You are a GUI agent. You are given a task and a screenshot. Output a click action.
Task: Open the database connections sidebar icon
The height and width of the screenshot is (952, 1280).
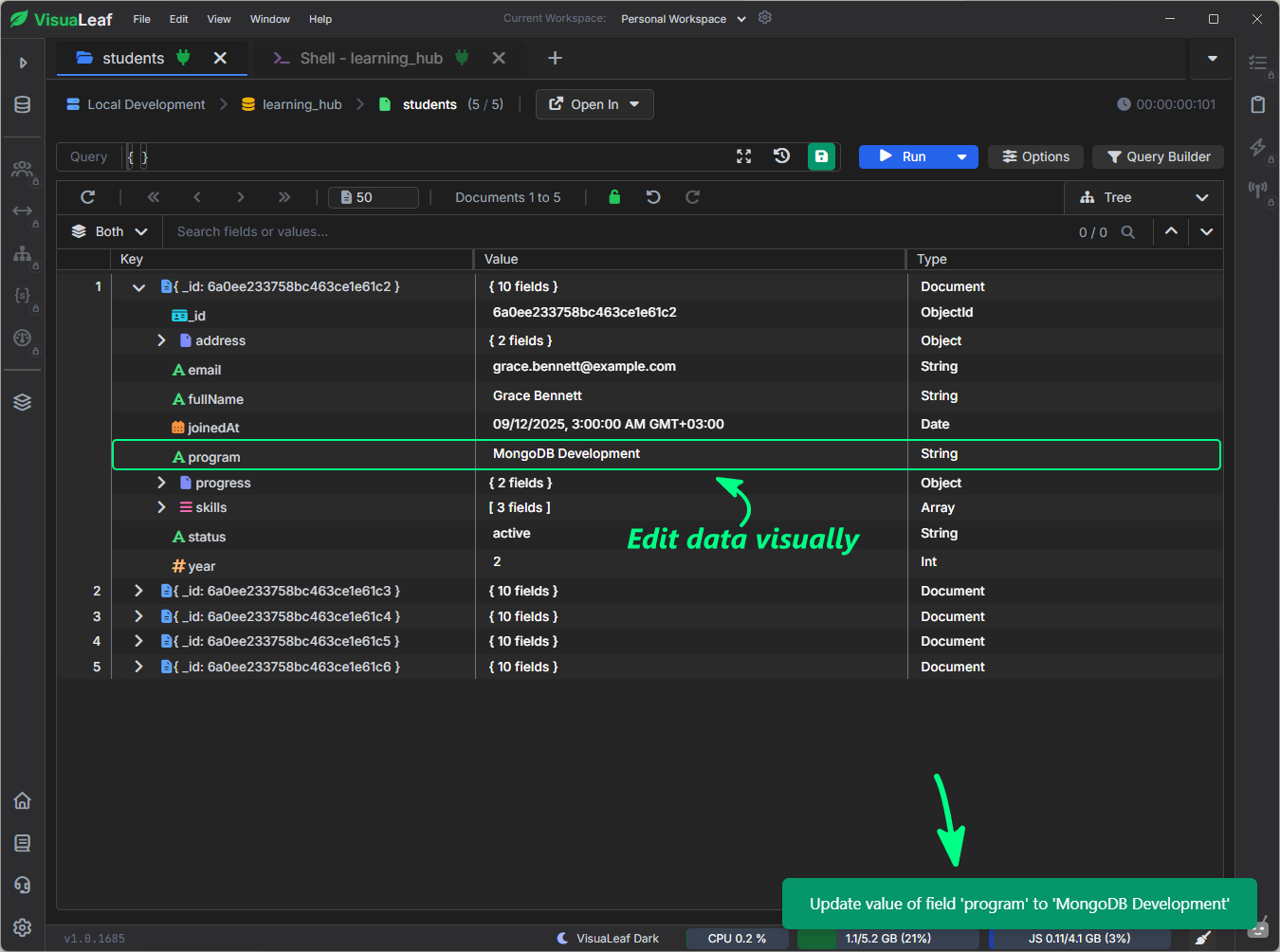(x=23, y=105)
